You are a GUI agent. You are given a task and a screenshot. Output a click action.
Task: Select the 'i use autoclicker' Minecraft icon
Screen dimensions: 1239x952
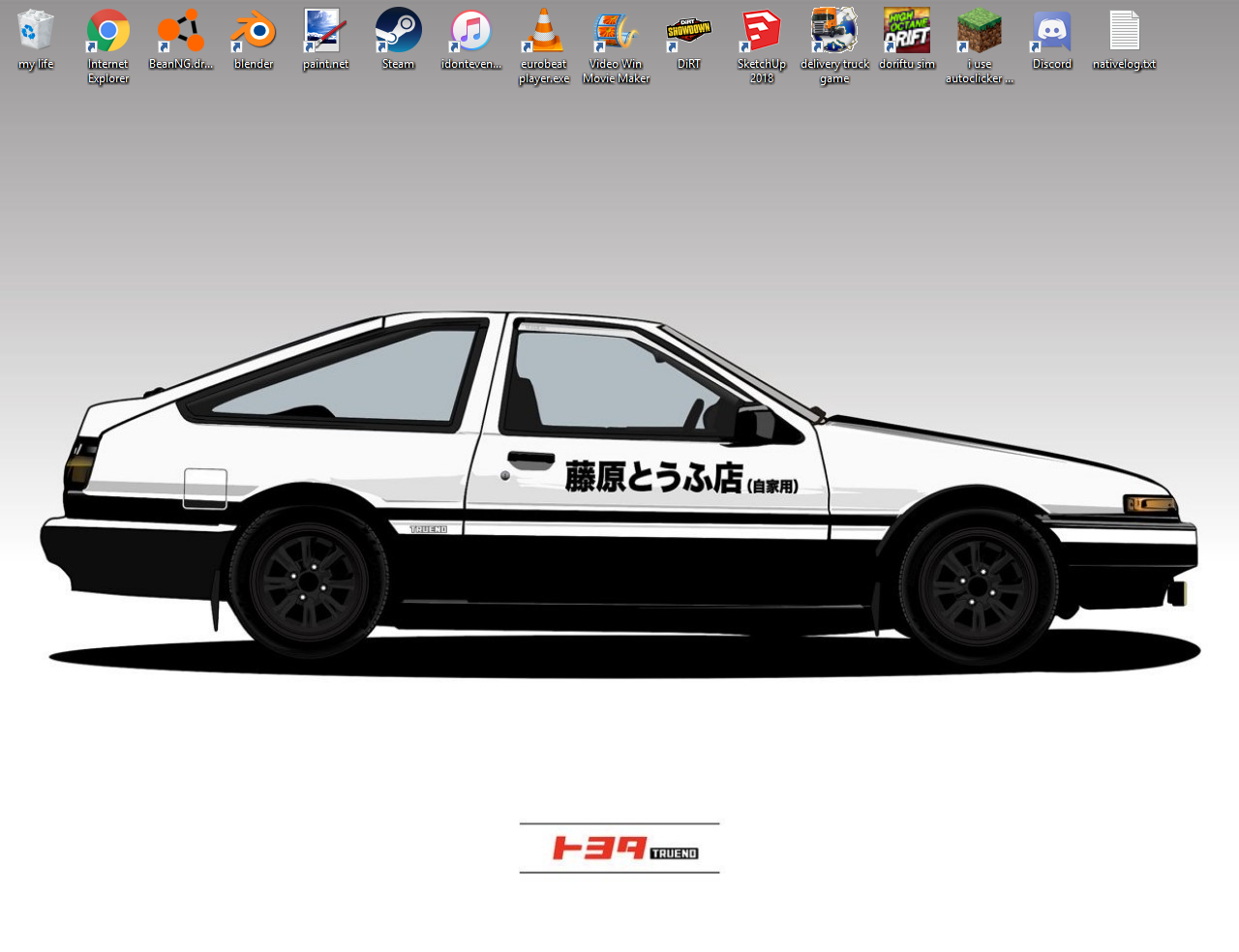tap(980, 31)
